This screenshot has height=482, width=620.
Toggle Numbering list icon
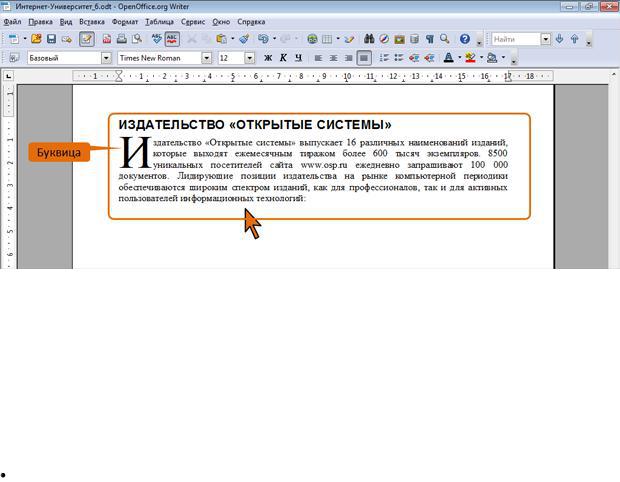[x=384, y=58]
